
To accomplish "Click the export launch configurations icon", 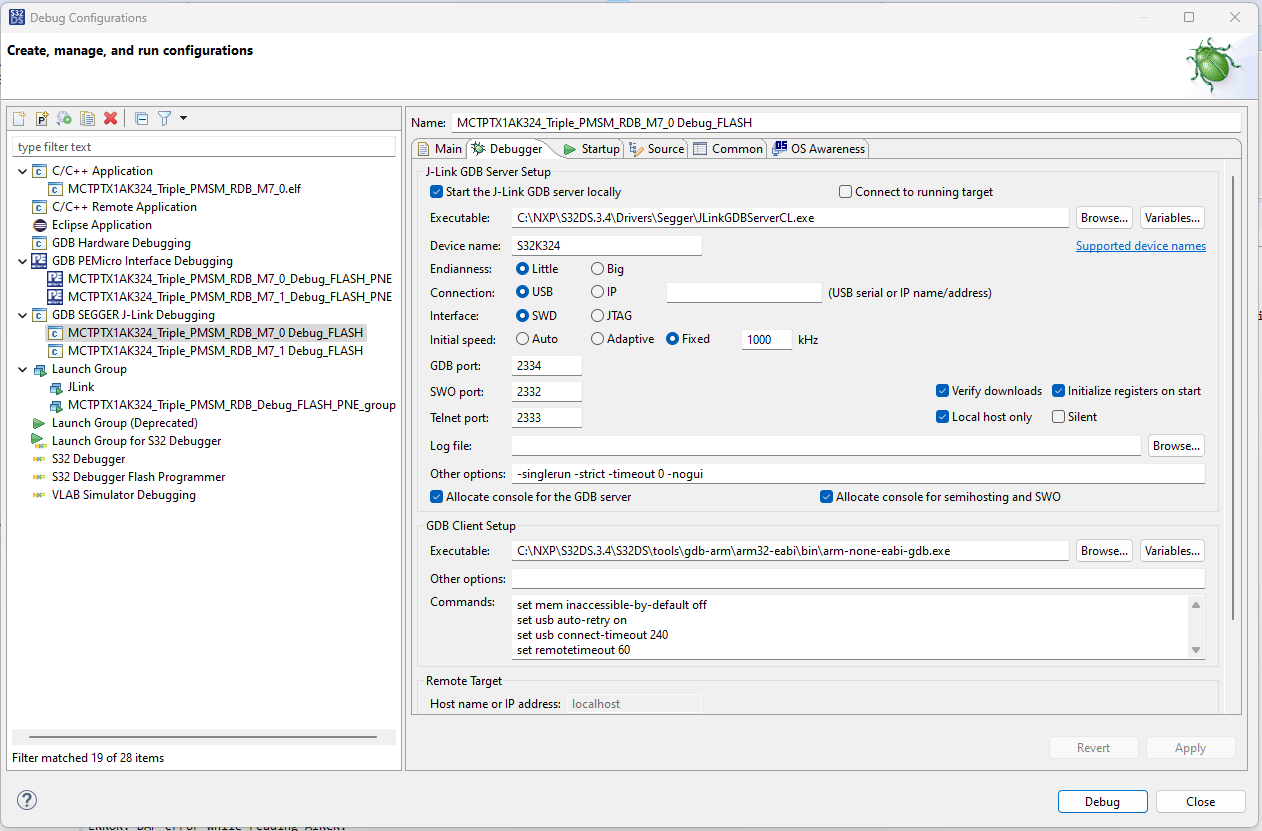I will pyautogui.click(x=63, y=118).
